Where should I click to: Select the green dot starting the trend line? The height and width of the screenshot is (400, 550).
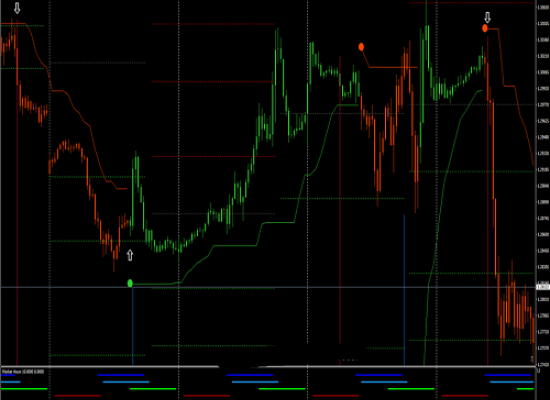130,283
